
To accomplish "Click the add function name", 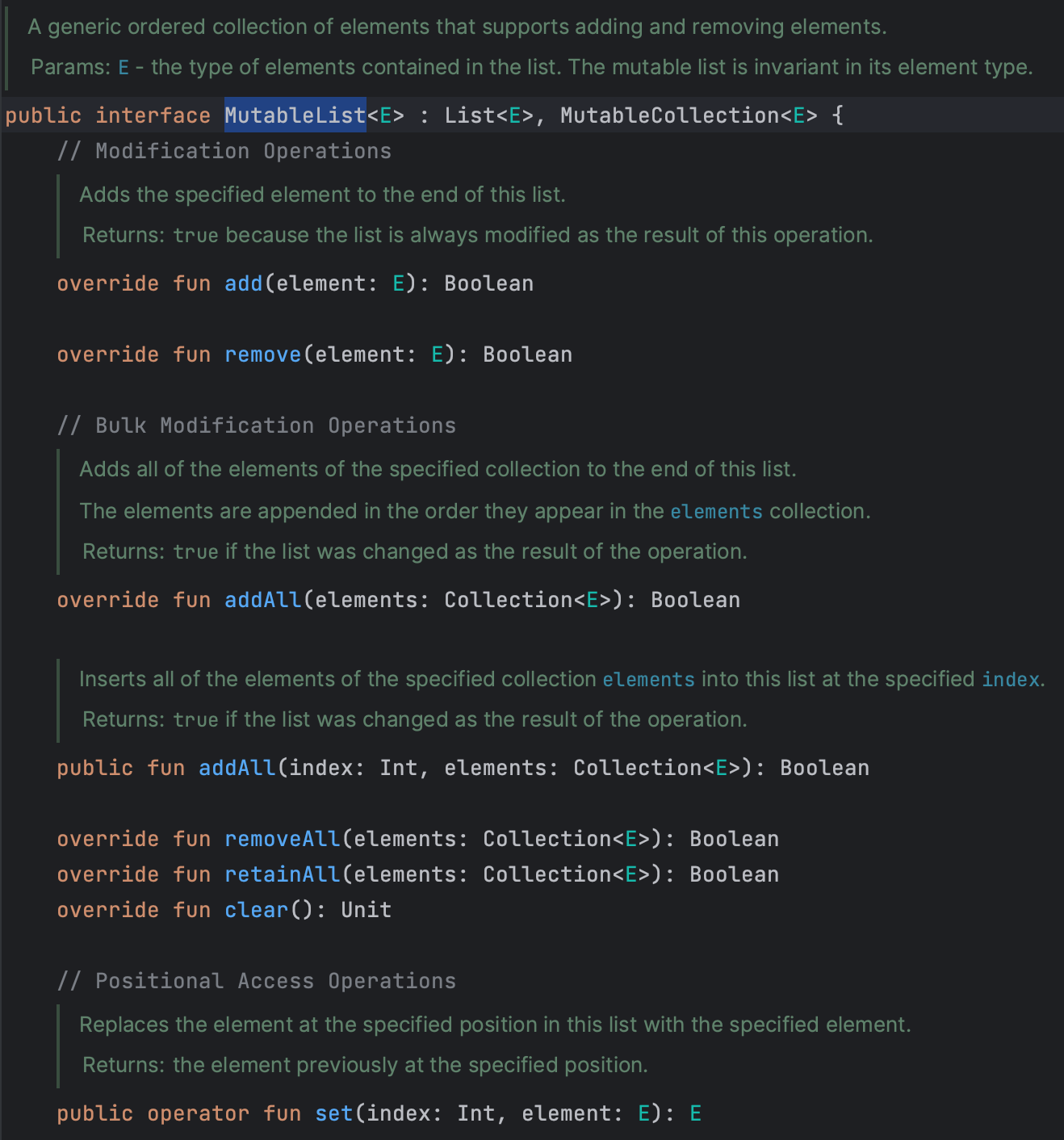I will (244, 283).
